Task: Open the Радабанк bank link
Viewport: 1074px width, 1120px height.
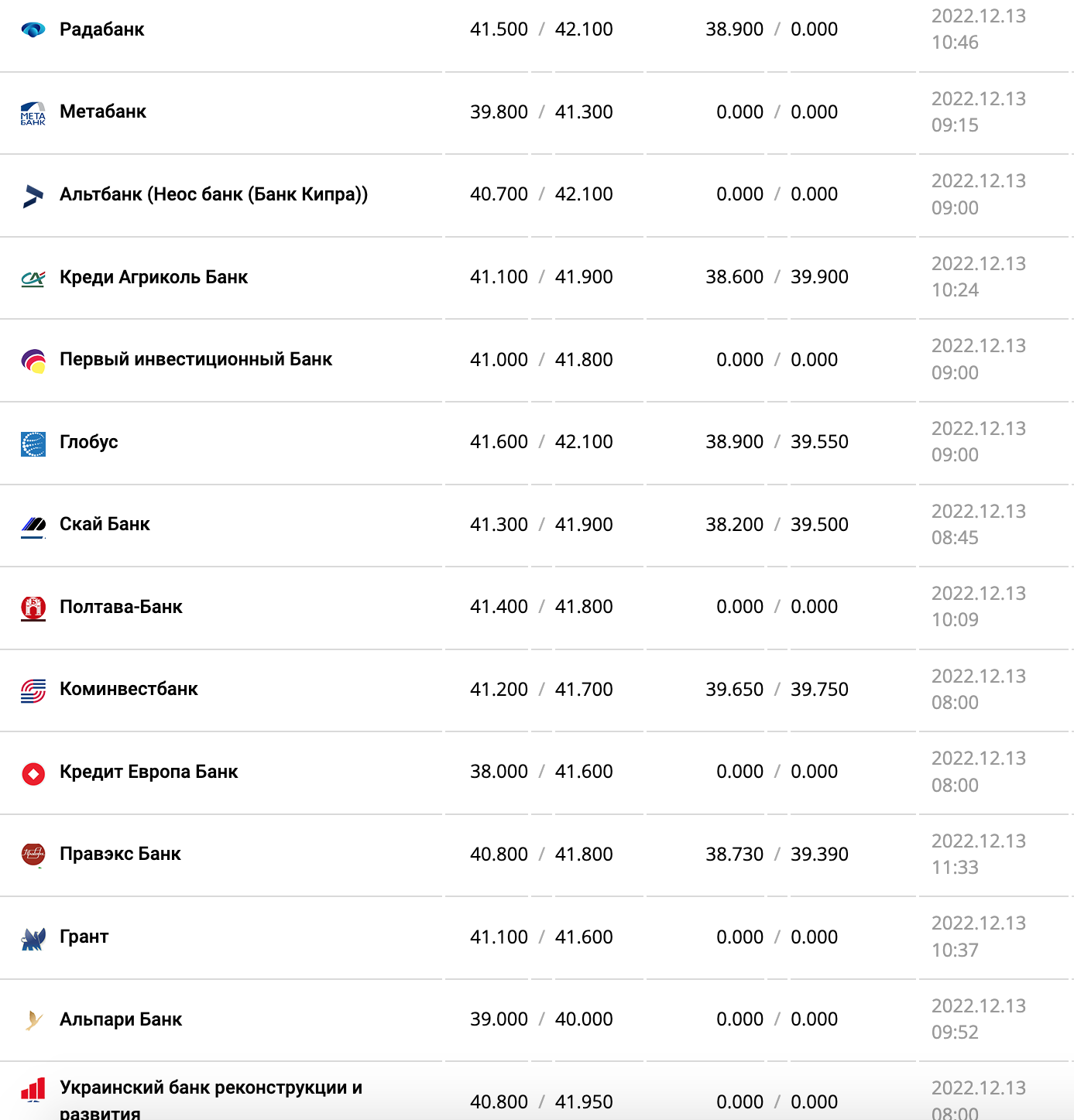Action: point(102,29)
